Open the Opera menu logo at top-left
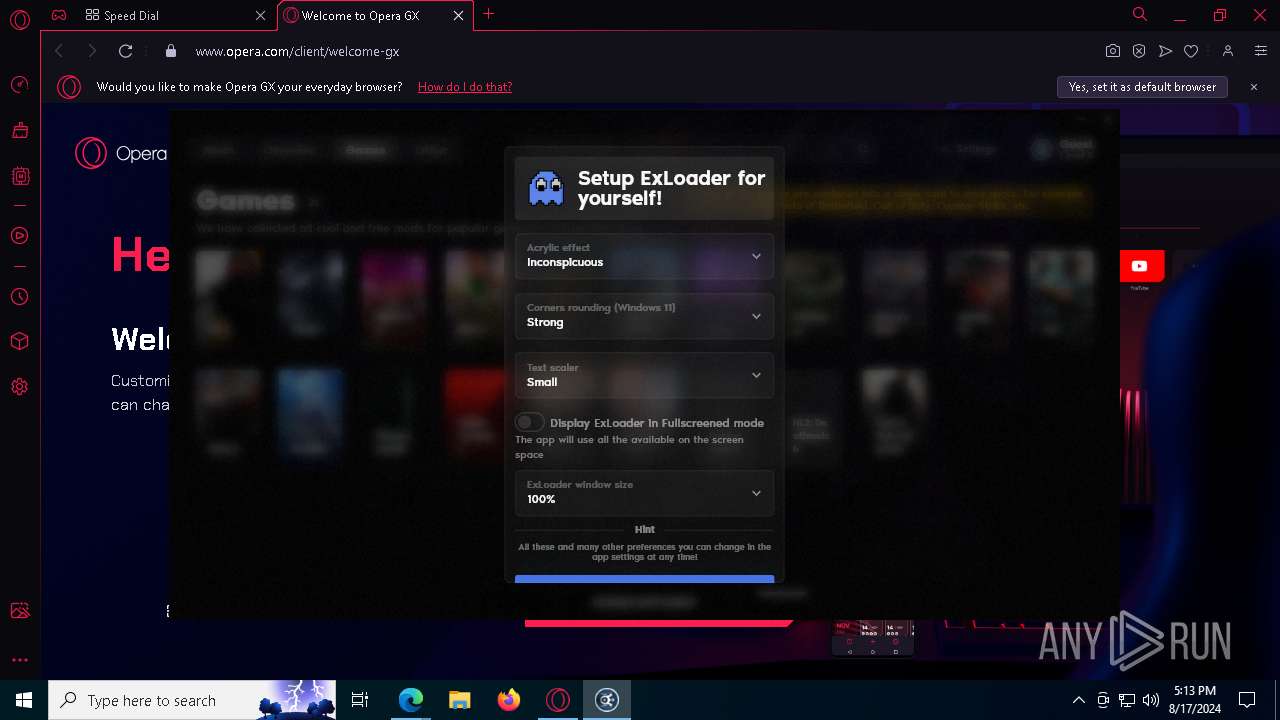 [x=19, y=19]
